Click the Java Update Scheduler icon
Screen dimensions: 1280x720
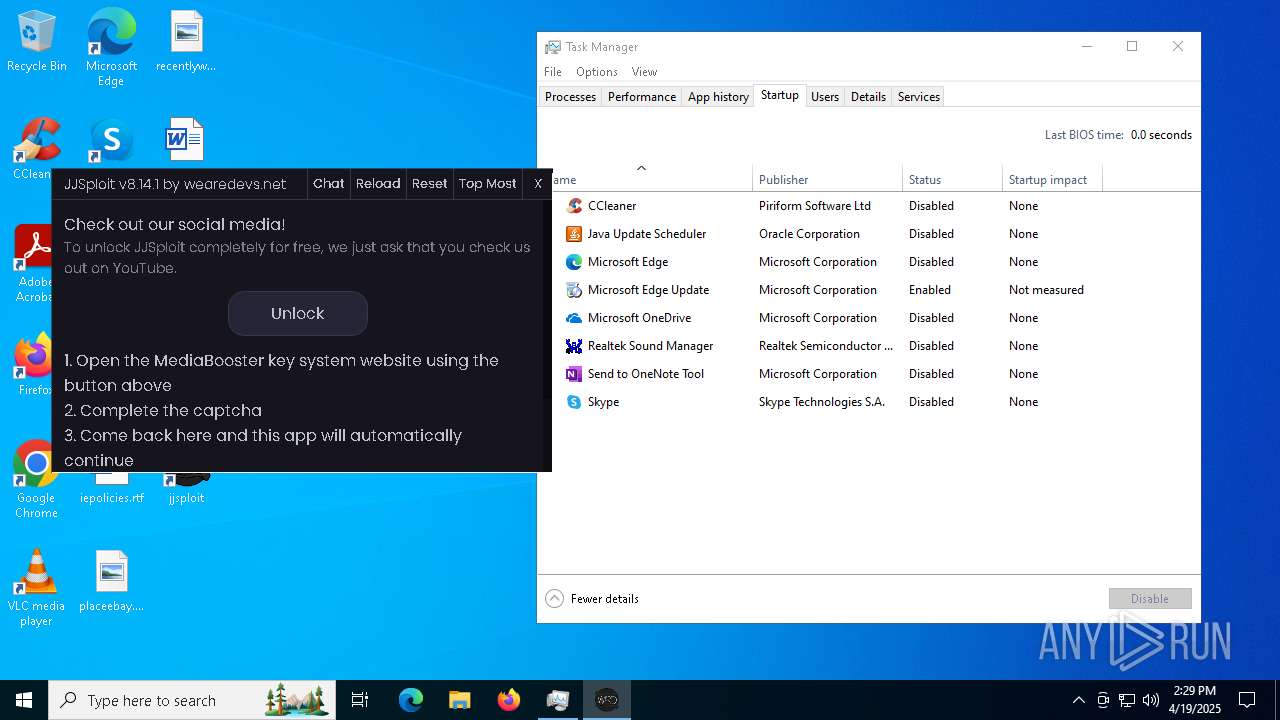pos(574,234)
